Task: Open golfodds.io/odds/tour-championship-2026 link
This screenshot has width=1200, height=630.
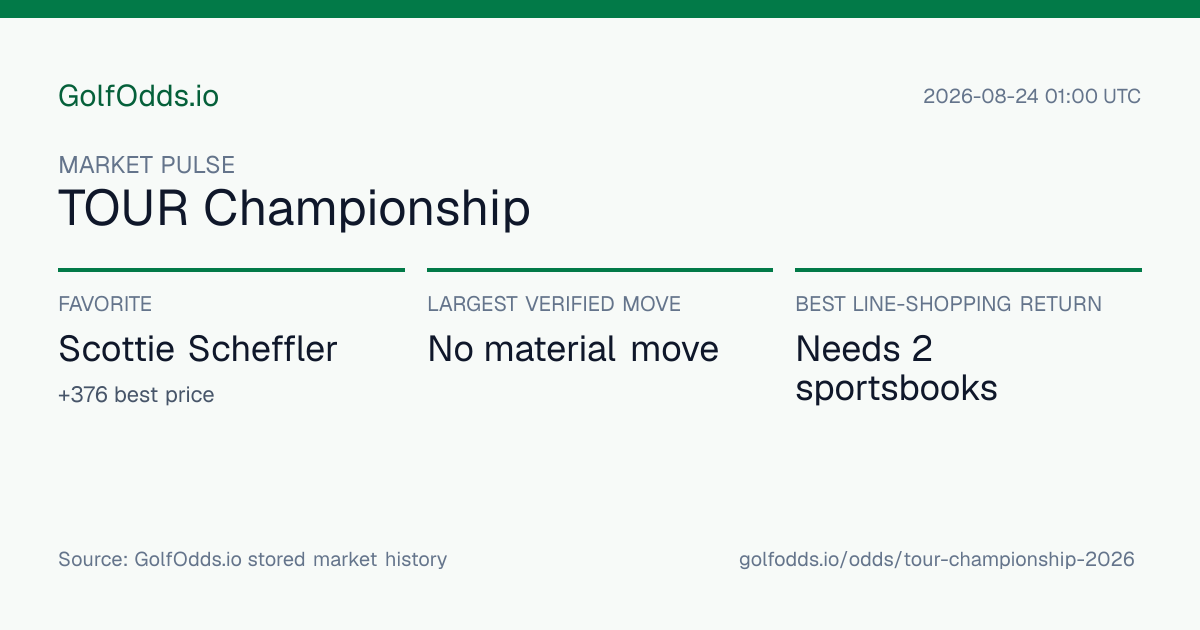Action: click(x=937, y=559)
